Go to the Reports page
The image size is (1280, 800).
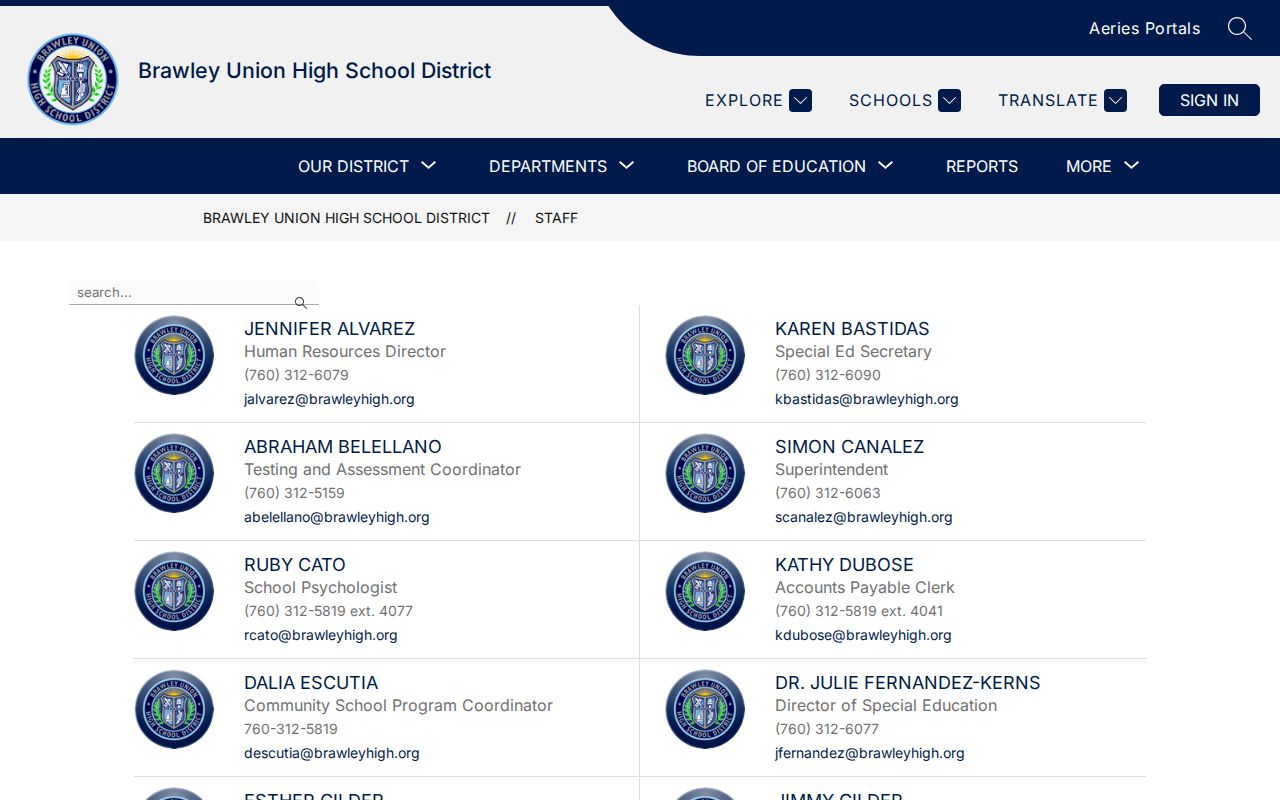982,166
